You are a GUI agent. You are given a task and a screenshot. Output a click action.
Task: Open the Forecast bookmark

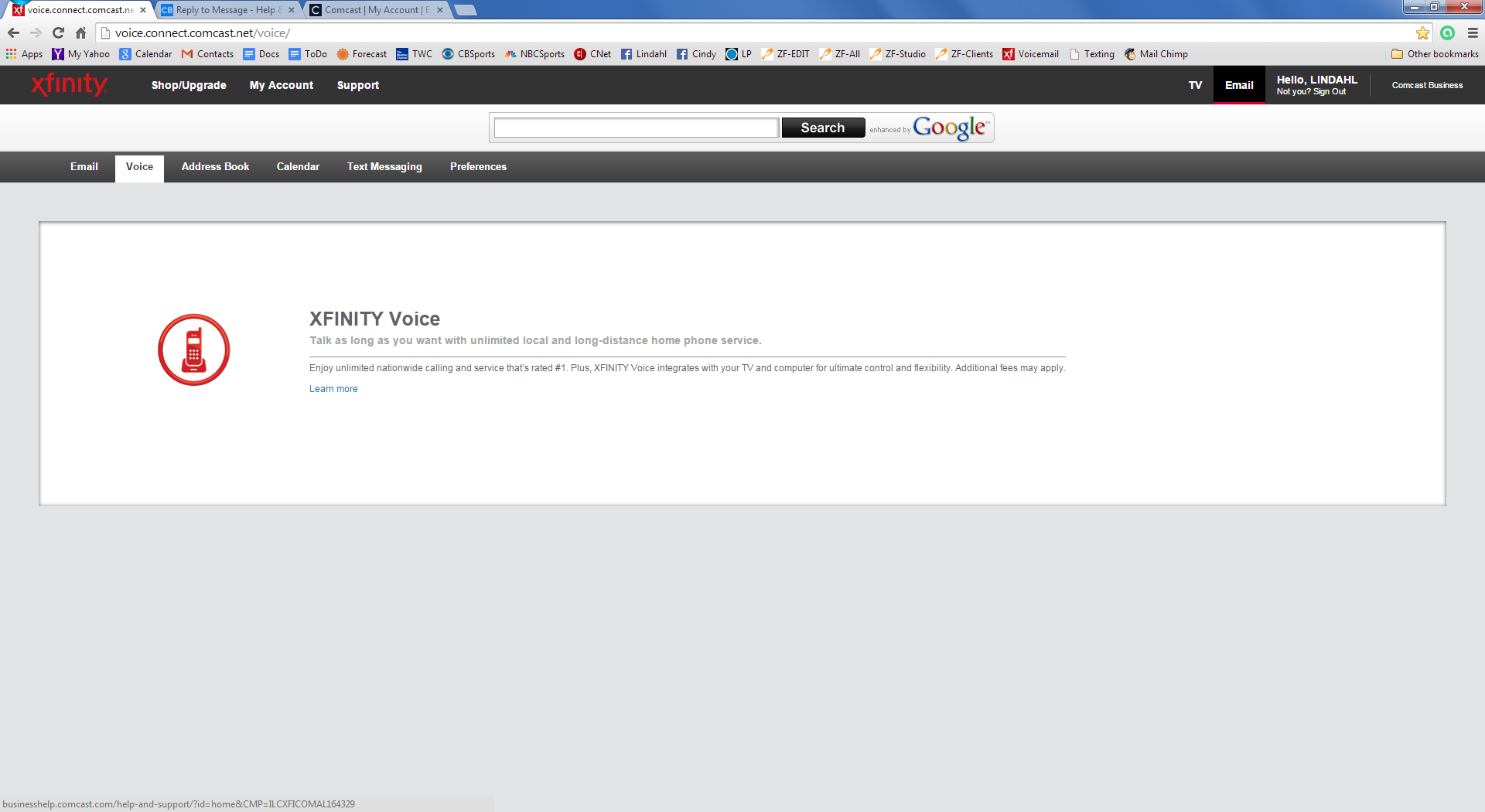[361, 54]
